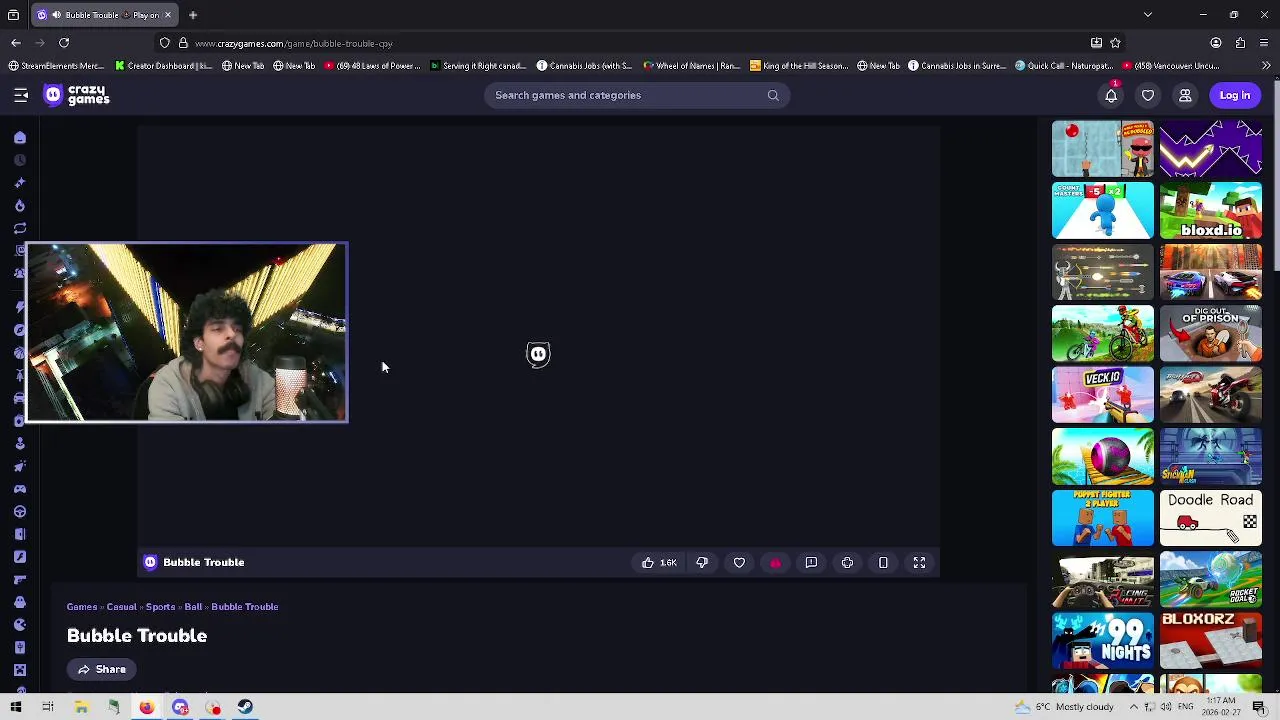The height and width of the screenshot is (720, 1280).
Task: Select the Bubble Trouble browser tab
Action: 104,15
